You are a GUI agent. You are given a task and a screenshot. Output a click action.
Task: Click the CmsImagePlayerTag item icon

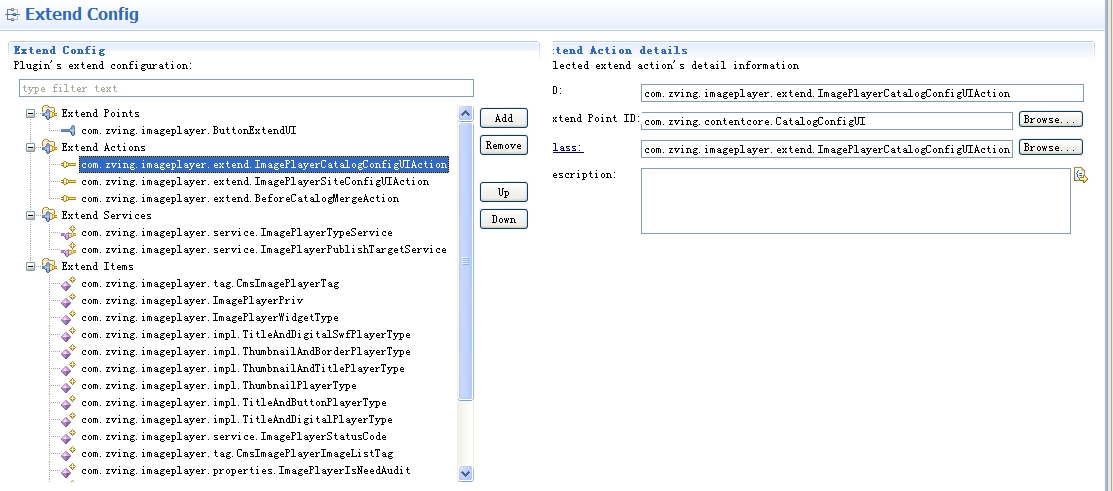pyautogui.click(x=68, y=283)
